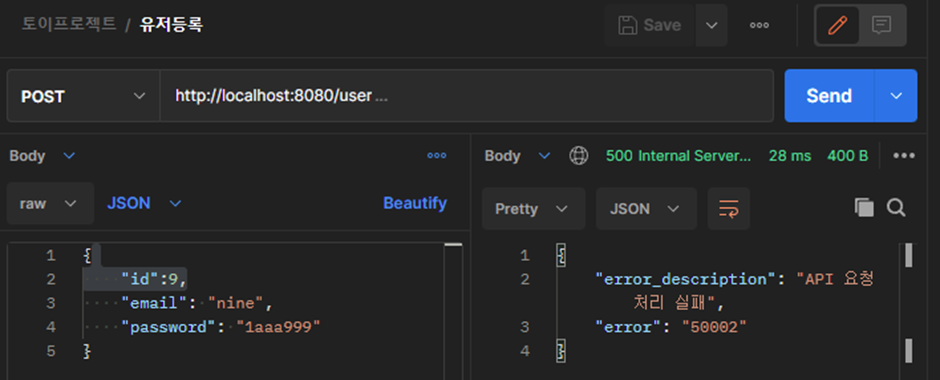Open the raw body type dropdown

click(50, 203)
